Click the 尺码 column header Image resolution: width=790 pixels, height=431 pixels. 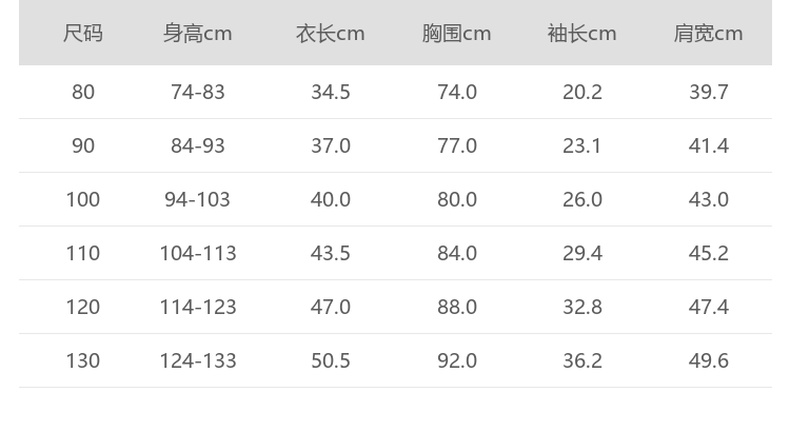(x=83, y=34)
